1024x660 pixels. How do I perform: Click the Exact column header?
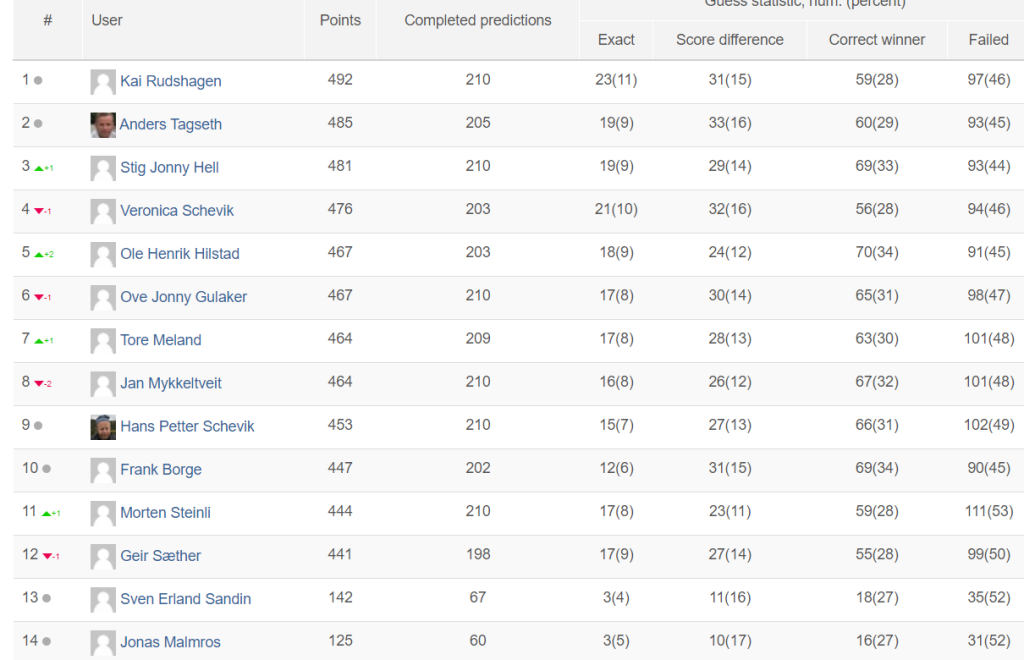coord(616,40)
